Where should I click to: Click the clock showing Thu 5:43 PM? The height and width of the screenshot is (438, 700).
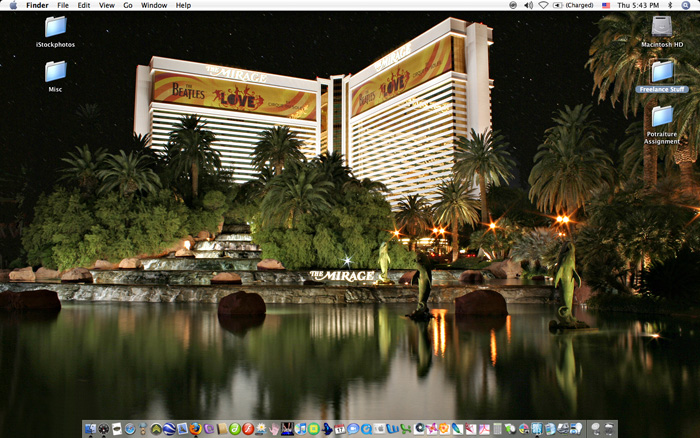click(x=638, y=5)
